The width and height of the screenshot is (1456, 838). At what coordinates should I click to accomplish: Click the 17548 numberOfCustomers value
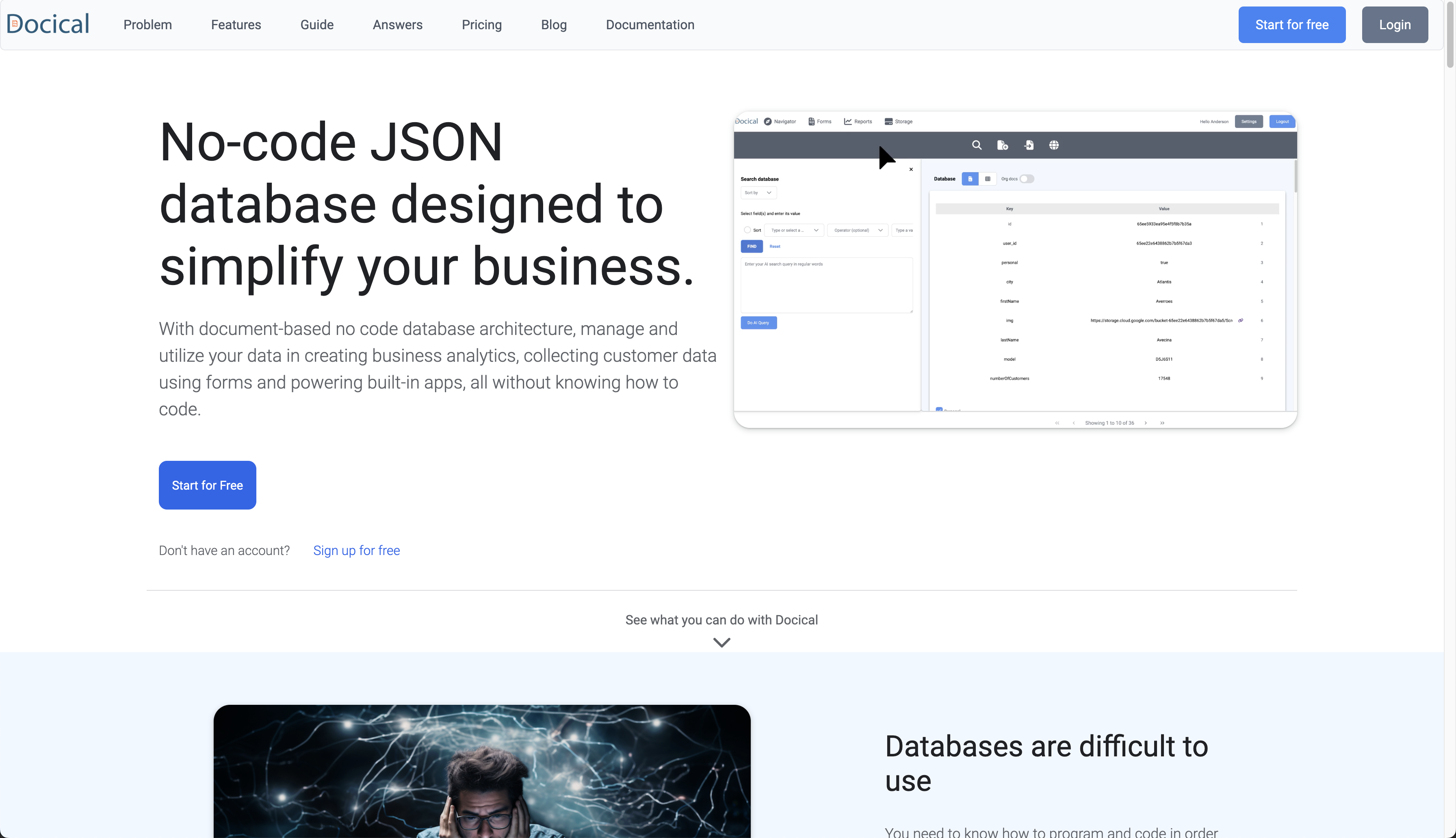(1164, 379)
